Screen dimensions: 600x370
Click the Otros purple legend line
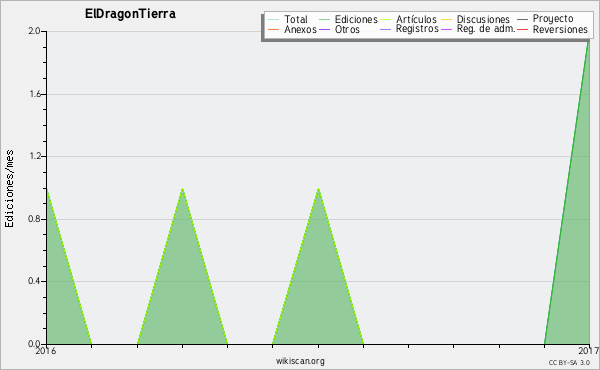pos(324,29)
